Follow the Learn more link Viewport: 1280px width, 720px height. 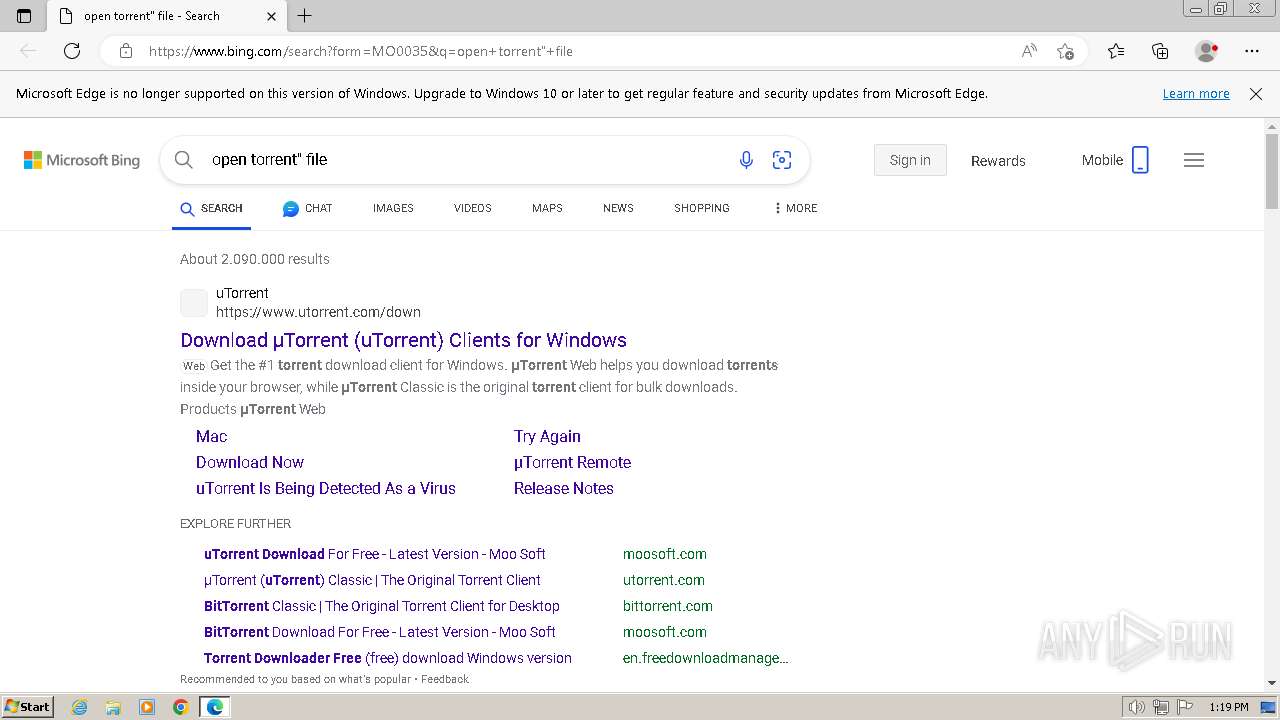[x=1196, y=94]
